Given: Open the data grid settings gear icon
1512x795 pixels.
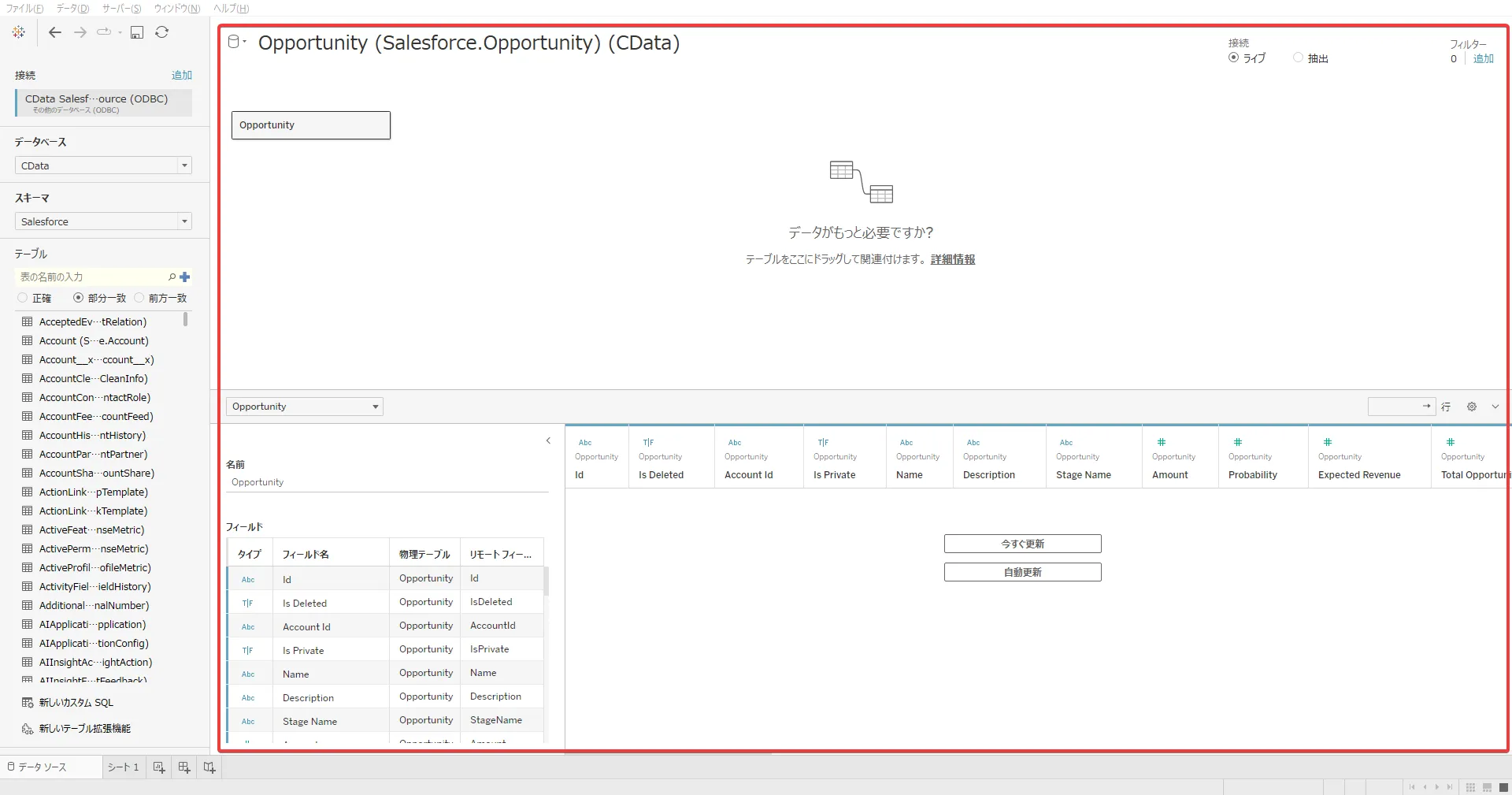Looking at the screenshot, I should [1471, 407].
